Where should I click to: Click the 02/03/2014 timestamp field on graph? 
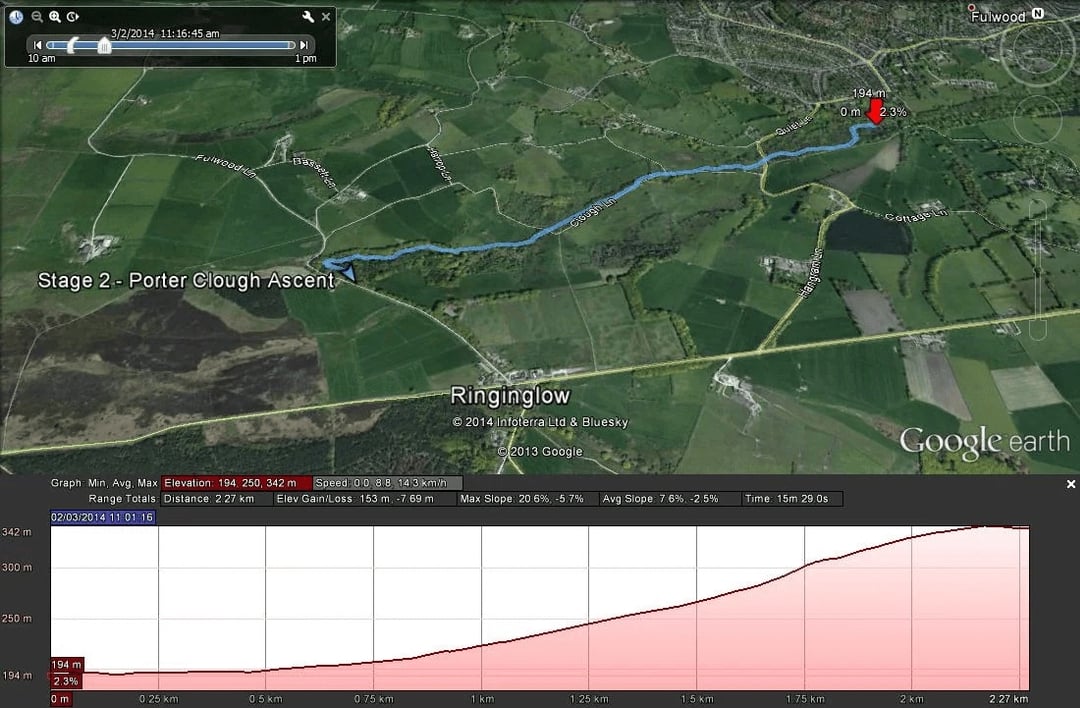(100, 516)
